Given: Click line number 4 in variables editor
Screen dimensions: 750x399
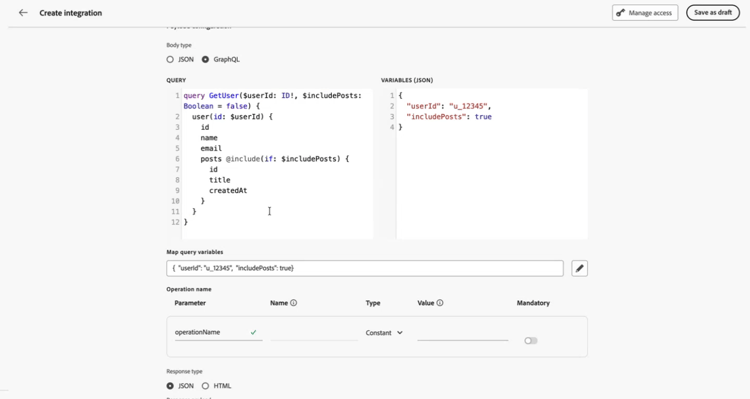Looking at the screenshot, I should click(392, 127).
